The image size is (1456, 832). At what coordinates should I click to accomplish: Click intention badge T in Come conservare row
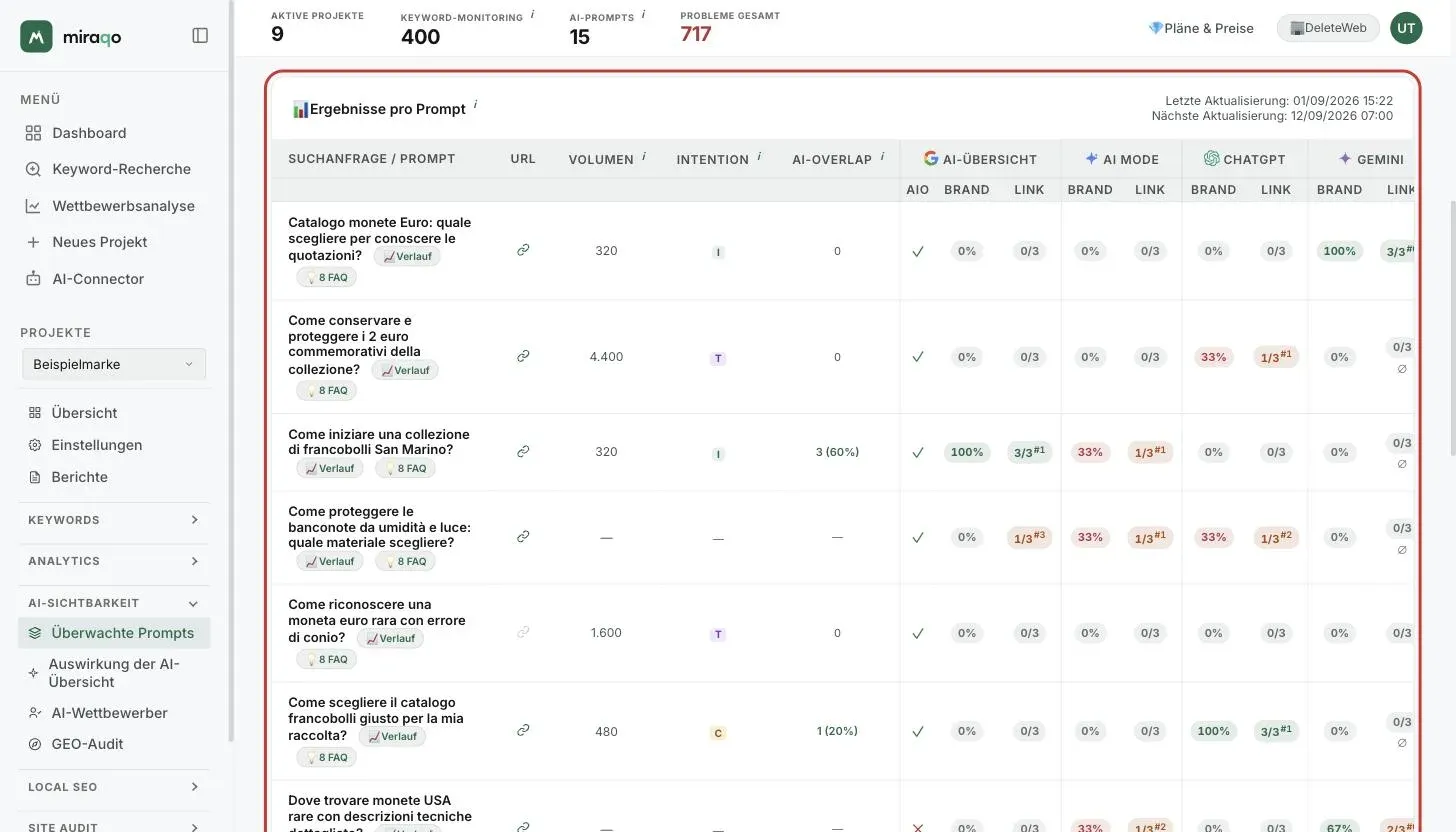click(717, 358)
